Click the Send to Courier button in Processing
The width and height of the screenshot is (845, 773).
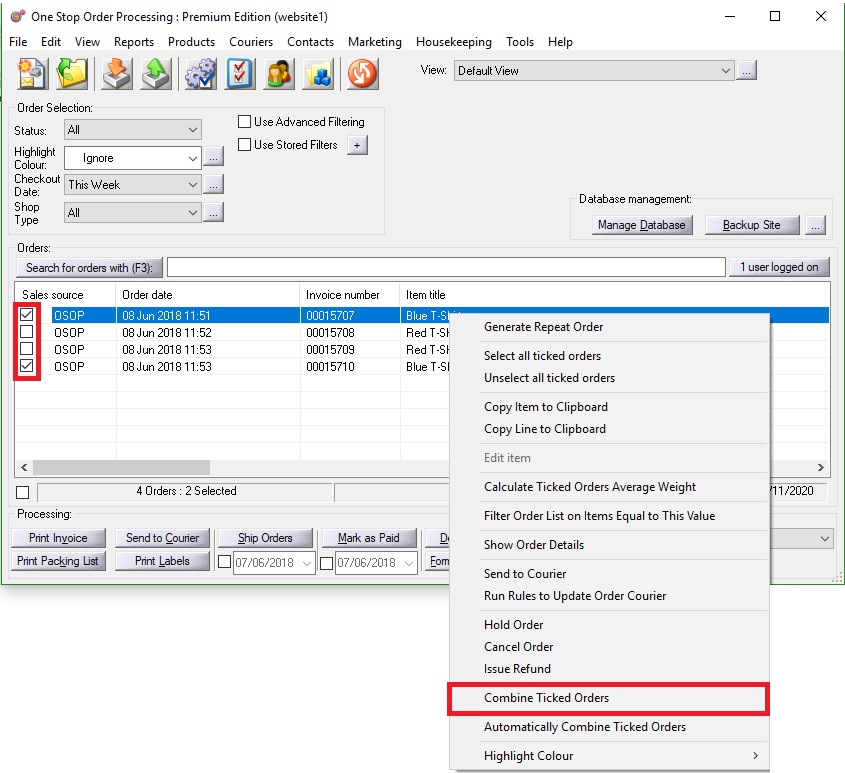(x=162, y=537)
